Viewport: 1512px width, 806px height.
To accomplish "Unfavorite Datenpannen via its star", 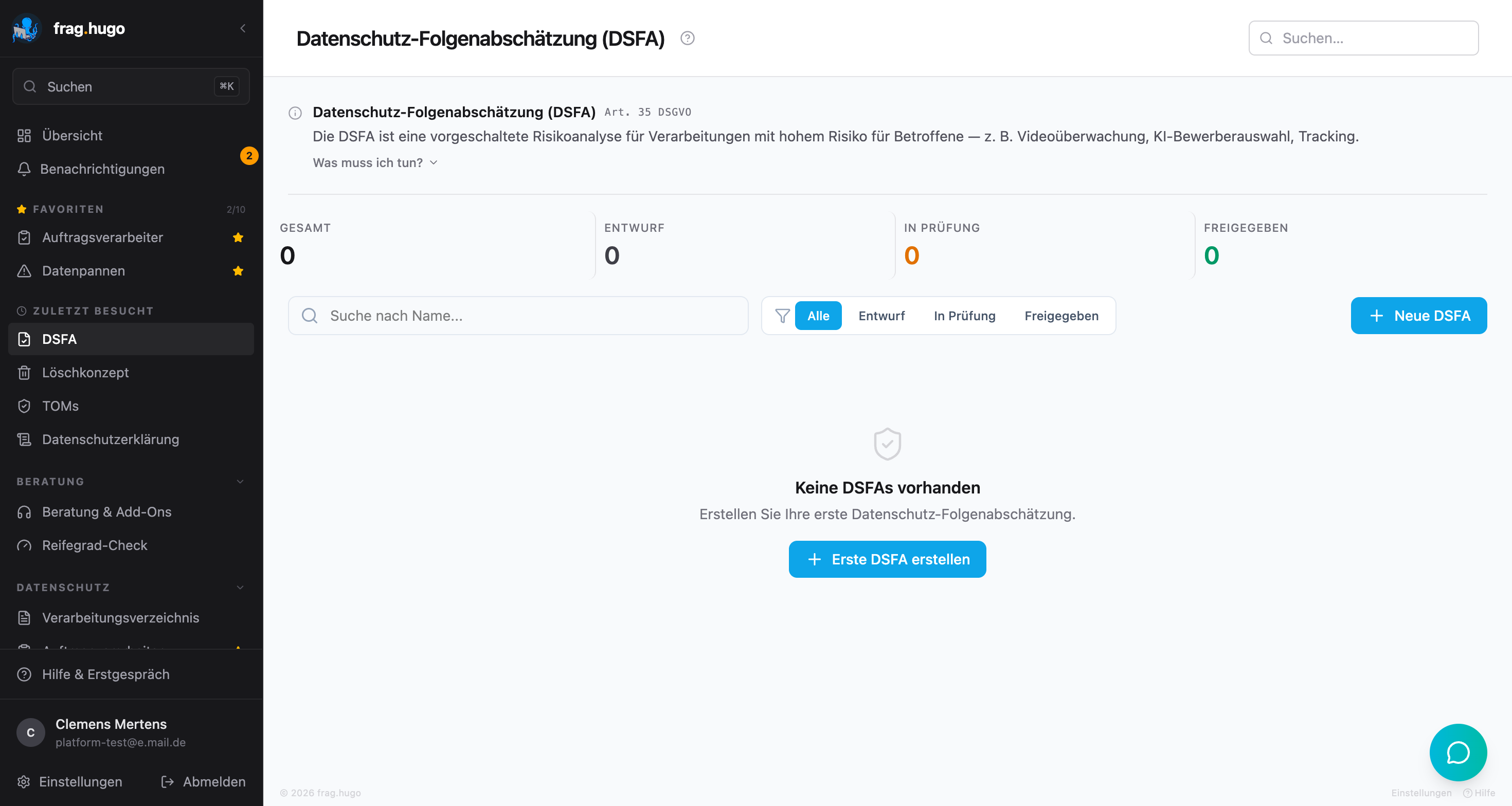I will click(x=238, y=271).
